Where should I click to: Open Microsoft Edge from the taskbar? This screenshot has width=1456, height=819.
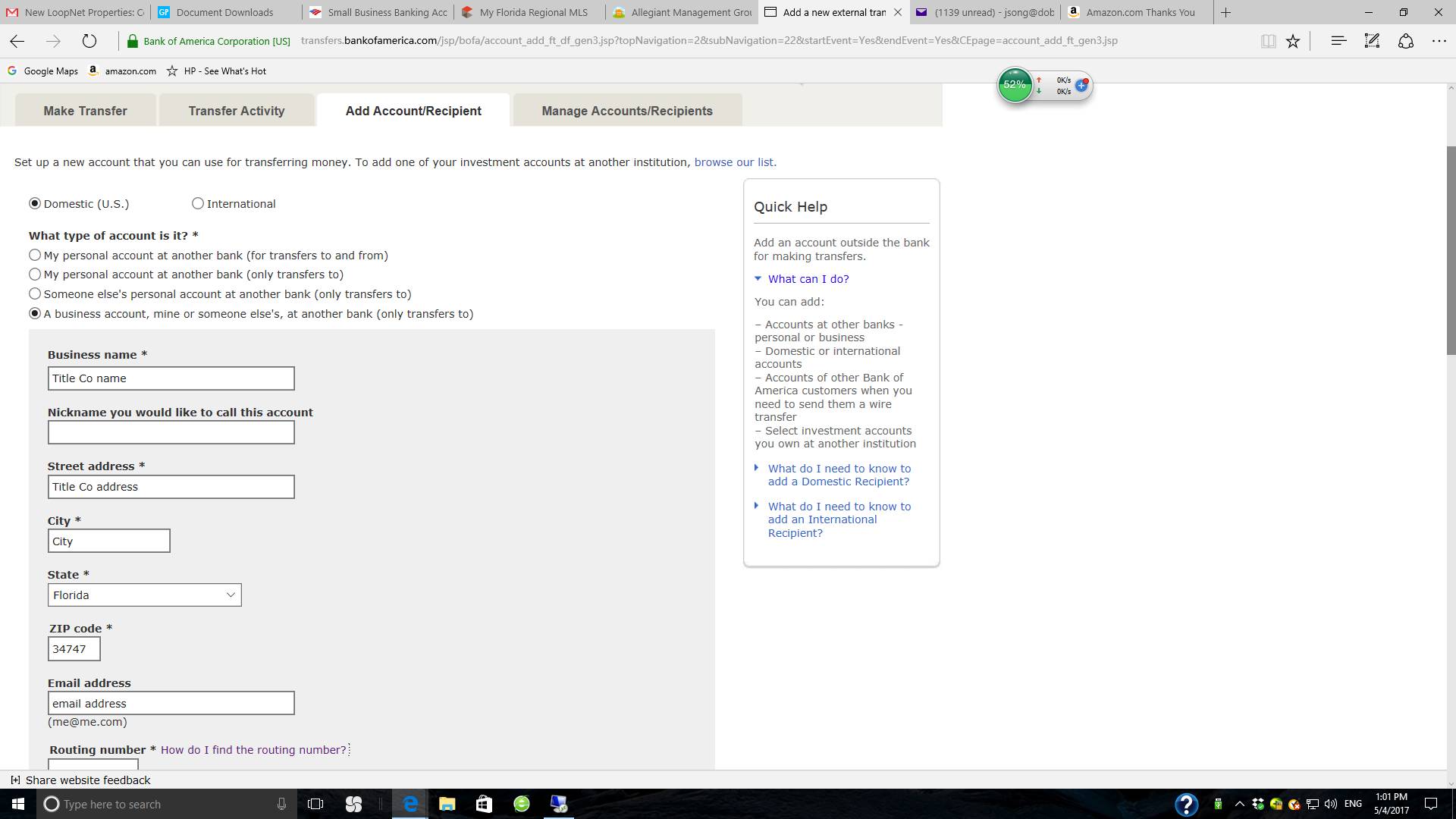tap(410, 804)
